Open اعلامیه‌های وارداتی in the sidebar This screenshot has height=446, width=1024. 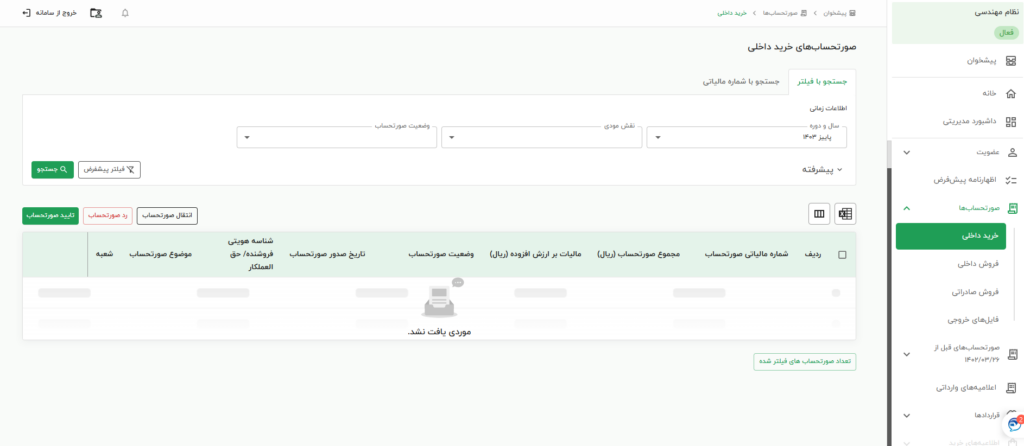[976, 387]
